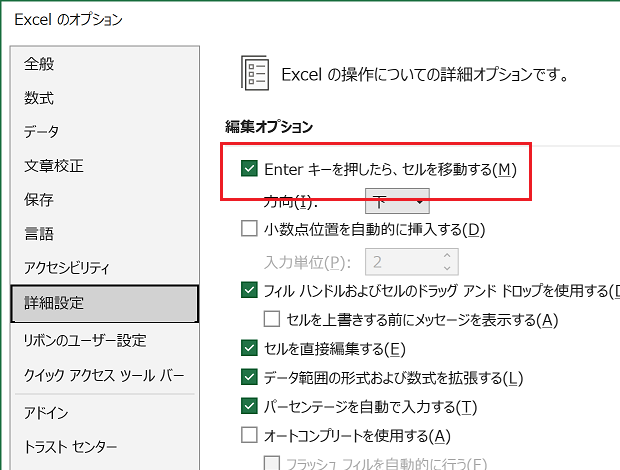This screenshot has width=620, height=470.
Task: Click the Excel のオプション dialog title
Action: coord(68,19)
